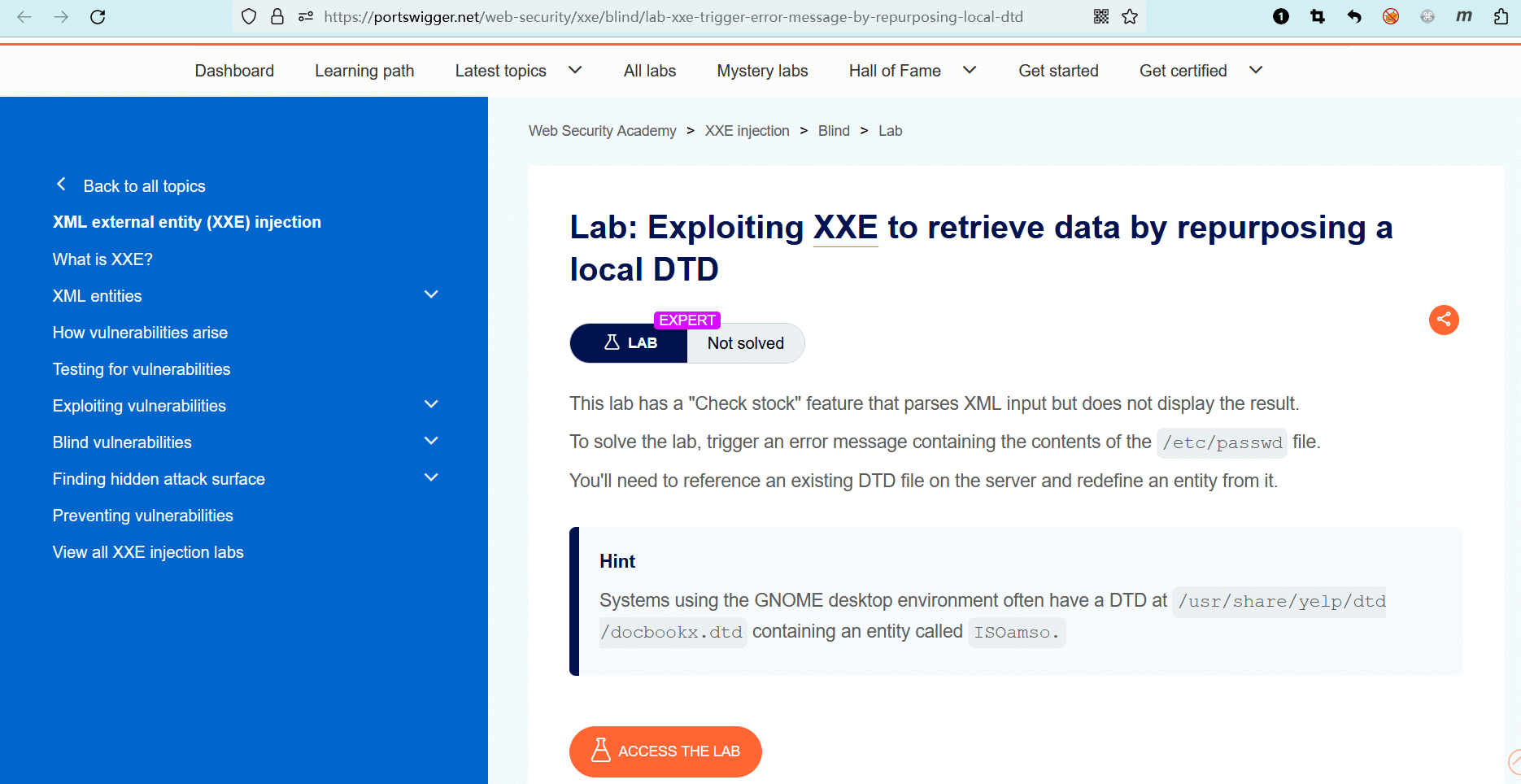This screenshot has height=784, width=1521.
Task: Bookmark this page with the star icon
Action: (x=1130, y=17)
